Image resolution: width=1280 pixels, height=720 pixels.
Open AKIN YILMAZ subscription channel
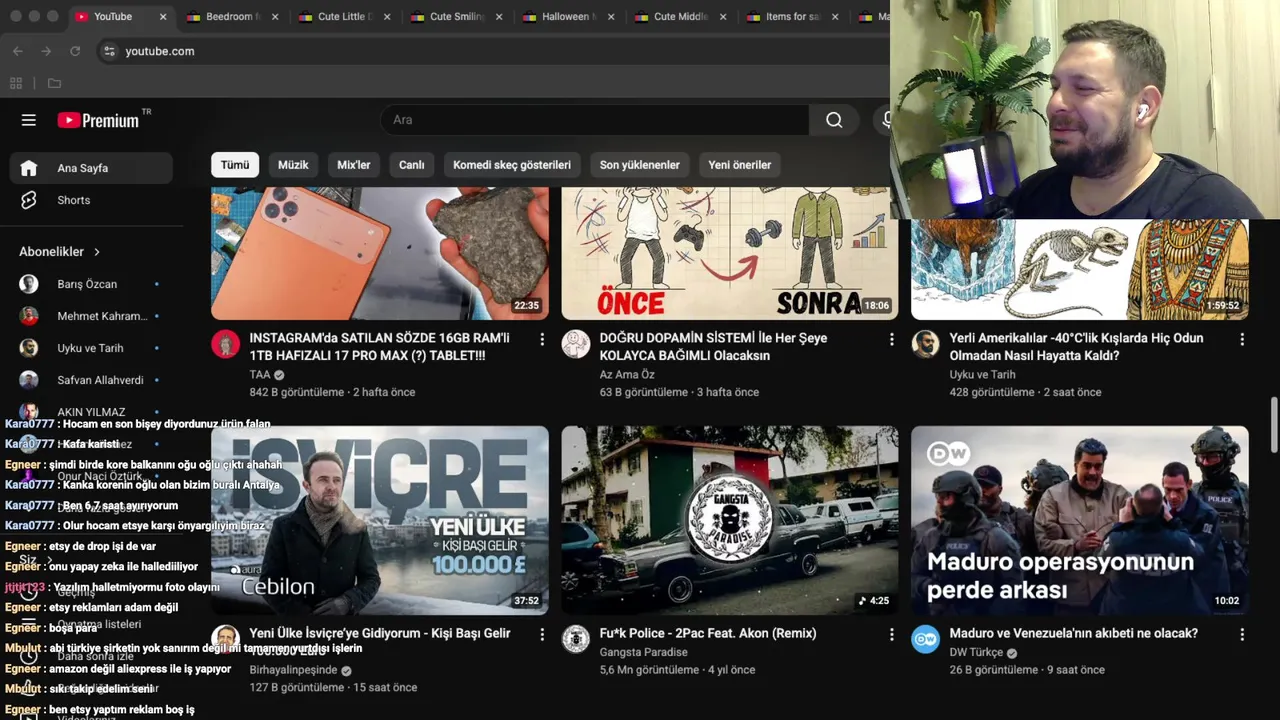pyautogui.click(x=91, y=412)
